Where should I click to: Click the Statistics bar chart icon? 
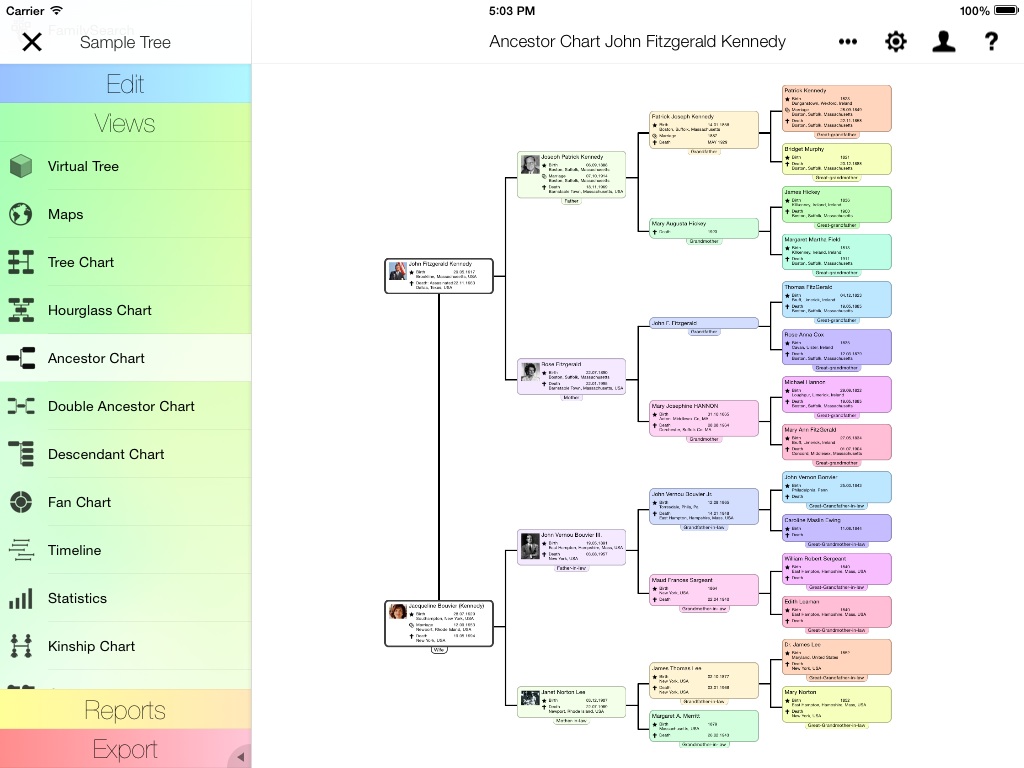21,598
